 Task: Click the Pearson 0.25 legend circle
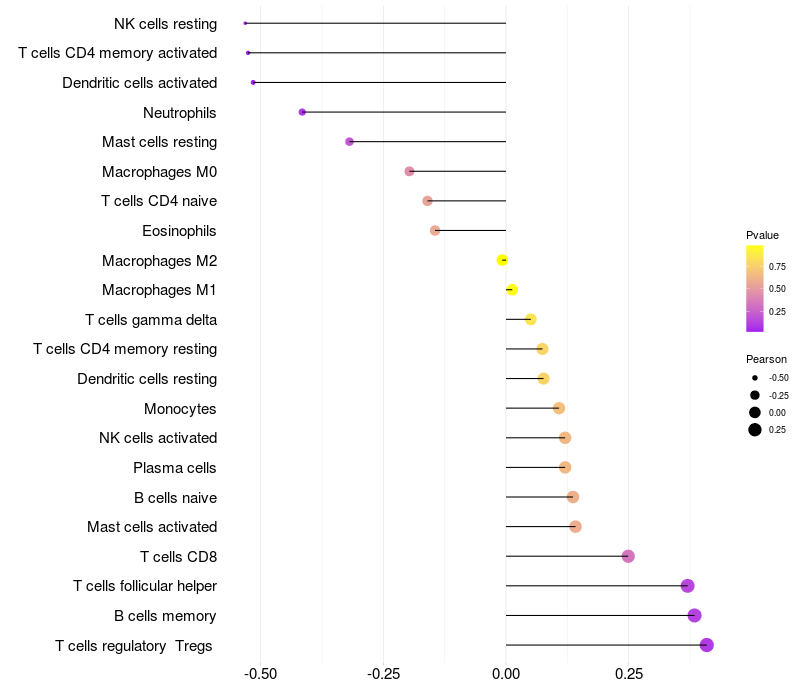click(x=755, y=430)
